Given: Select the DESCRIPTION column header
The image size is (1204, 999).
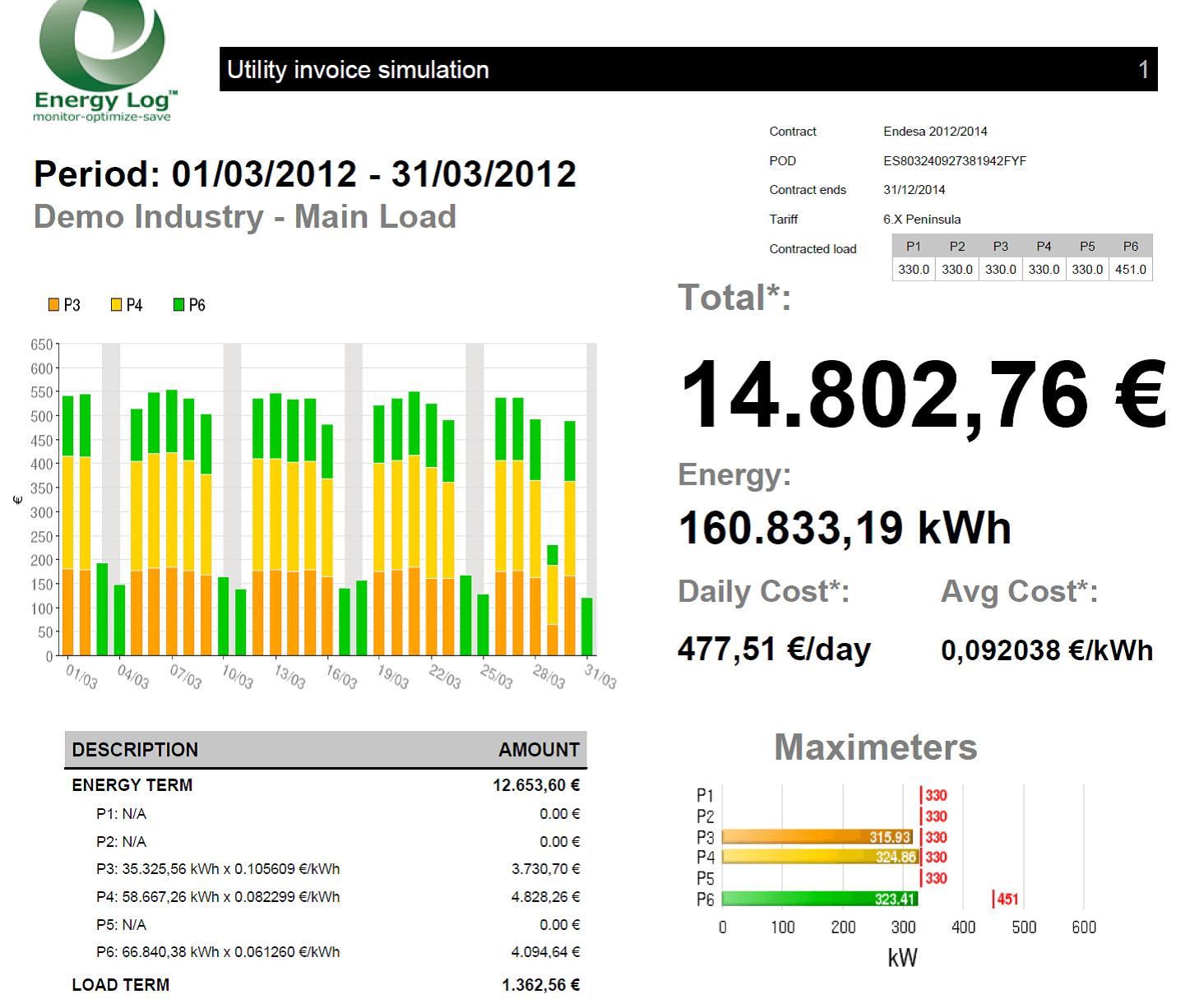Looking at the screenshot, I should click(x=135, y=749).
